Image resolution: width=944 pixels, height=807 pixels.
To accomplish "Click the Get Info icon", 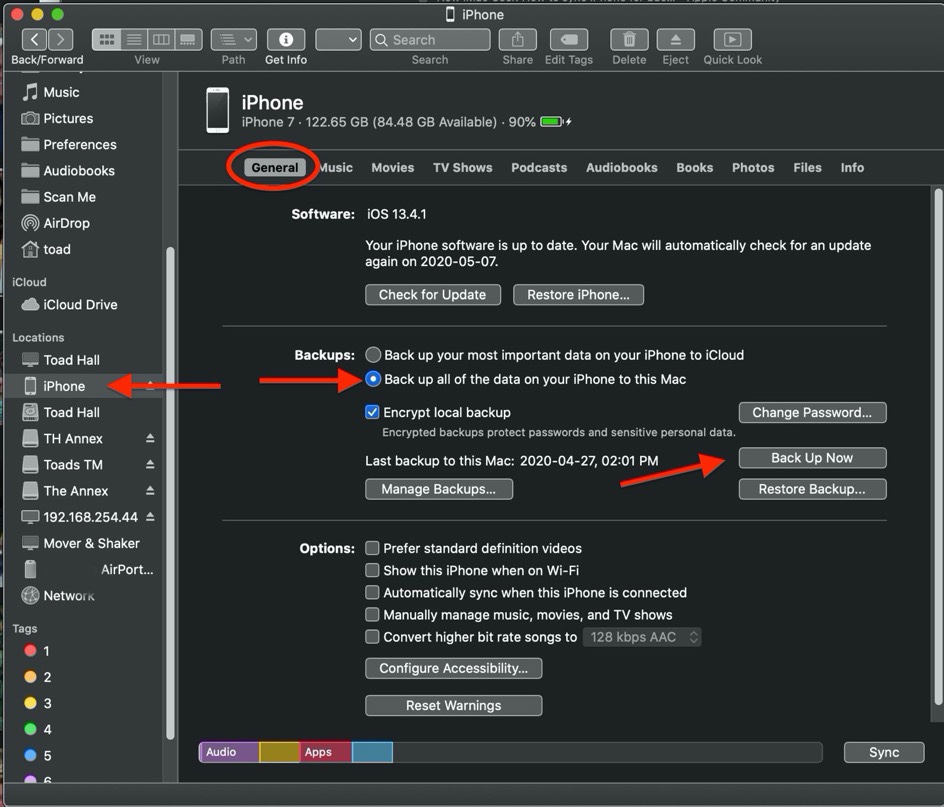I will coord(286,40).
